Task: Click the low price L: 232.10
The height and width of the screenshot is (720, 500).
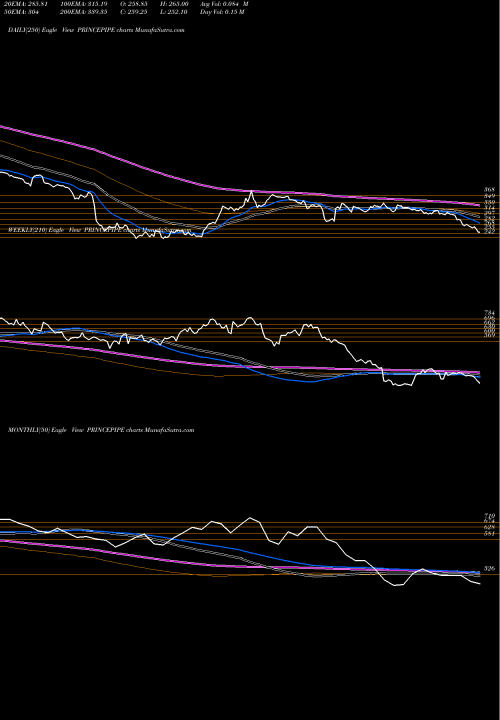Action: [x=173, y=12]
